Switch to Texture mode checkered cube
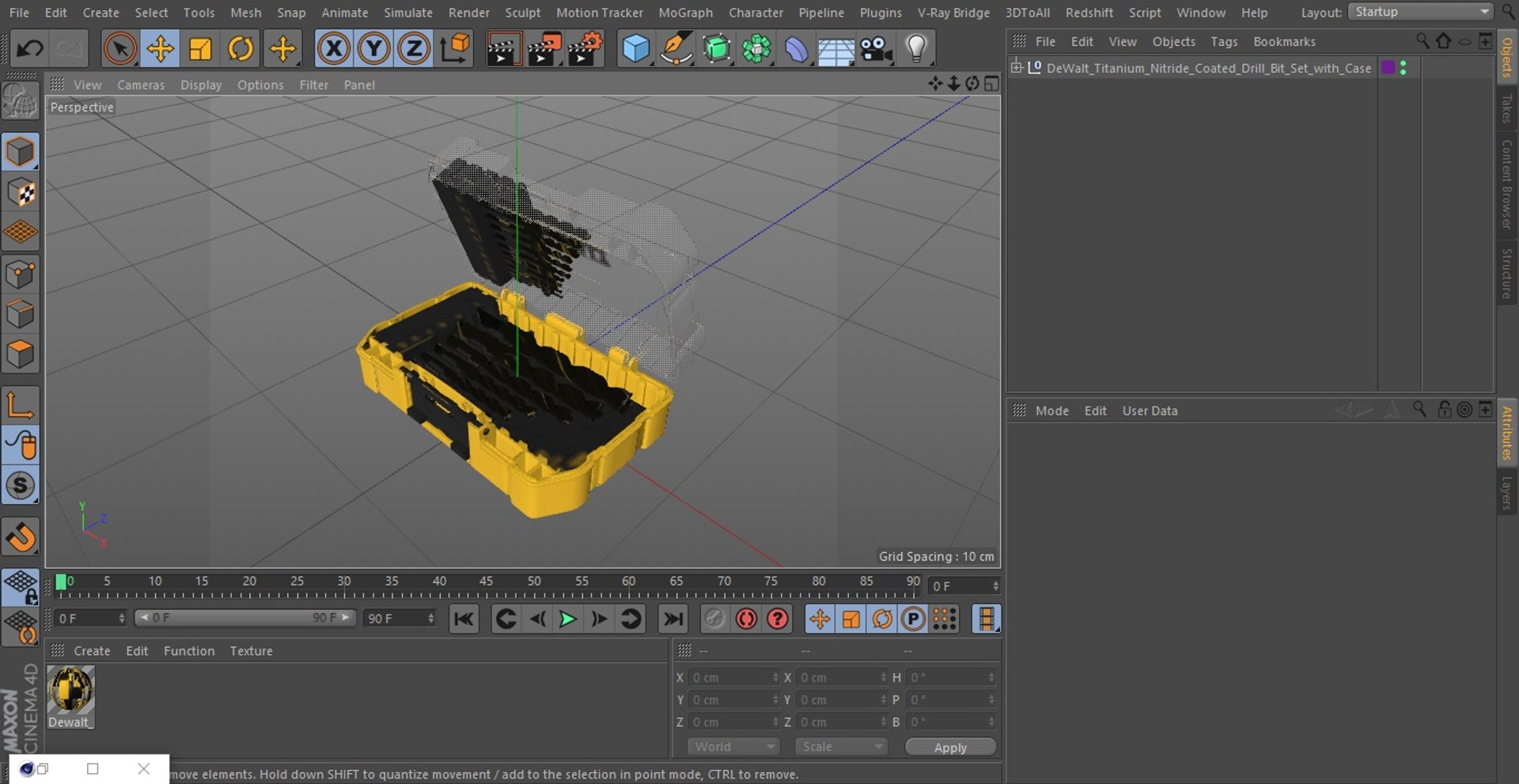 pos(20,192)
